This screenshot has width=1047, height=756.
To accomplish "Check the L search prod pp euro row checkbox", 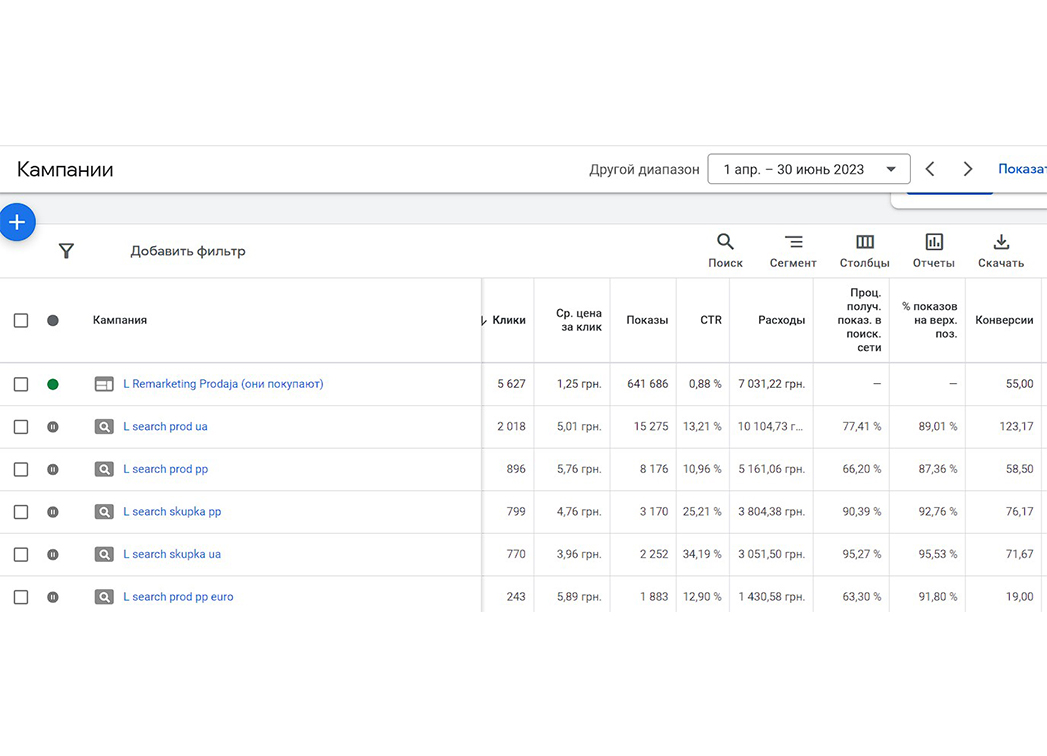I will tap(21, 597).
